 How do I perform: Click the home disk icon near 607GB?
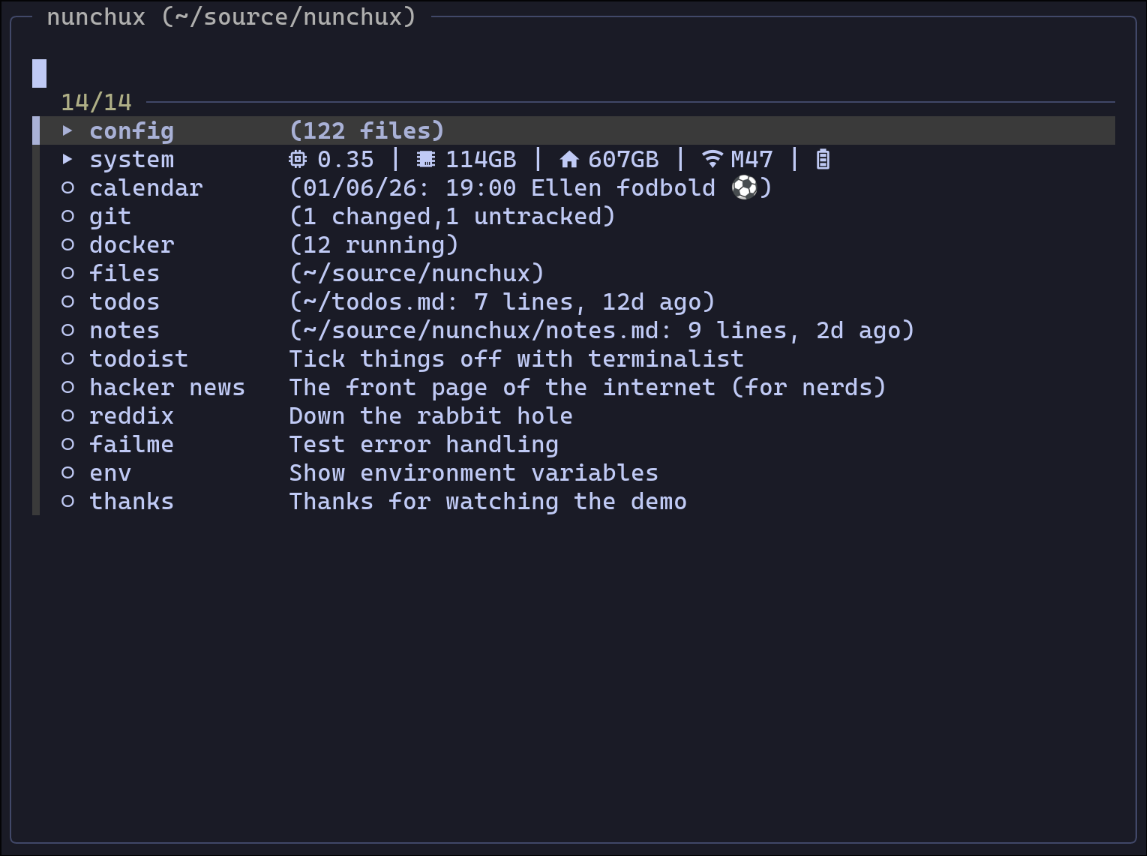[568, 159]
